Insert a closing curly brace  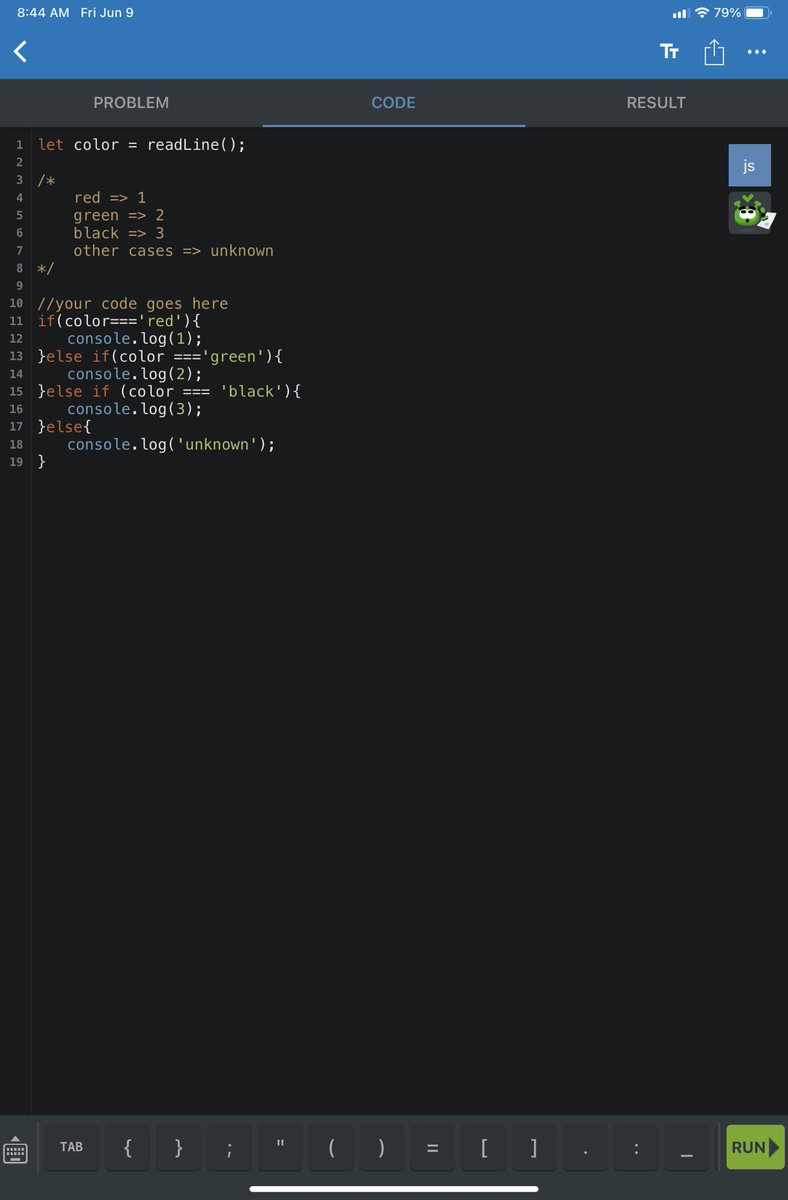[178, 1147]
